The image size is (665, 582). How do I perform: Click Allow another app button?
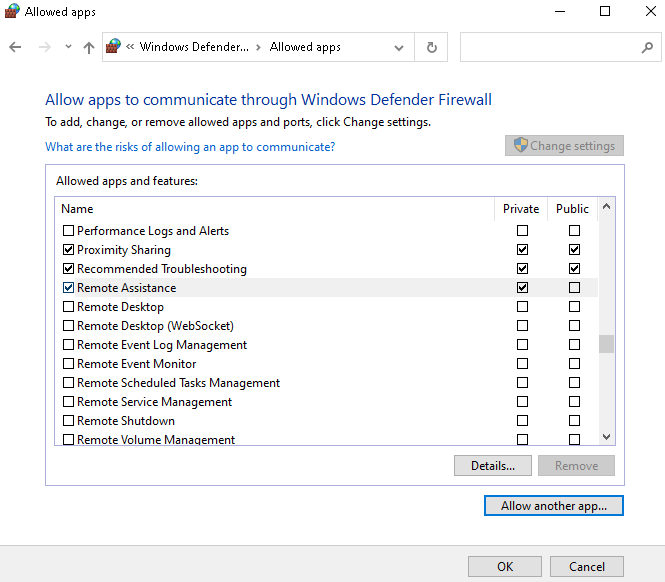(553, 506)
